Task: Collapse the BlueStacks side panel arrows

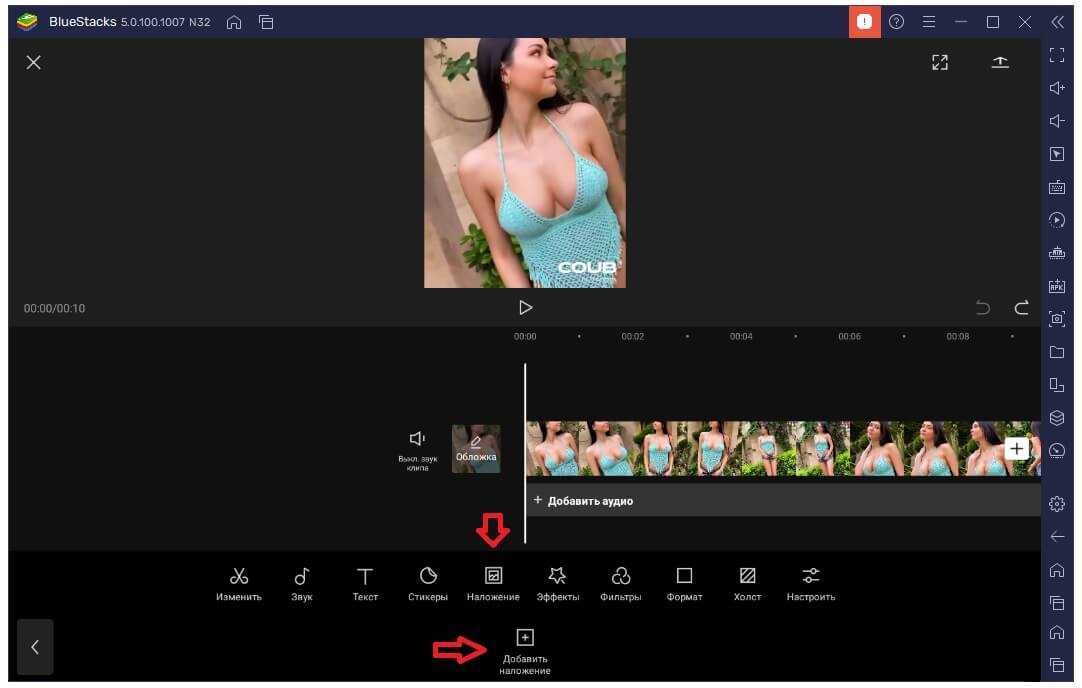Action: (x=1057, y=22)
